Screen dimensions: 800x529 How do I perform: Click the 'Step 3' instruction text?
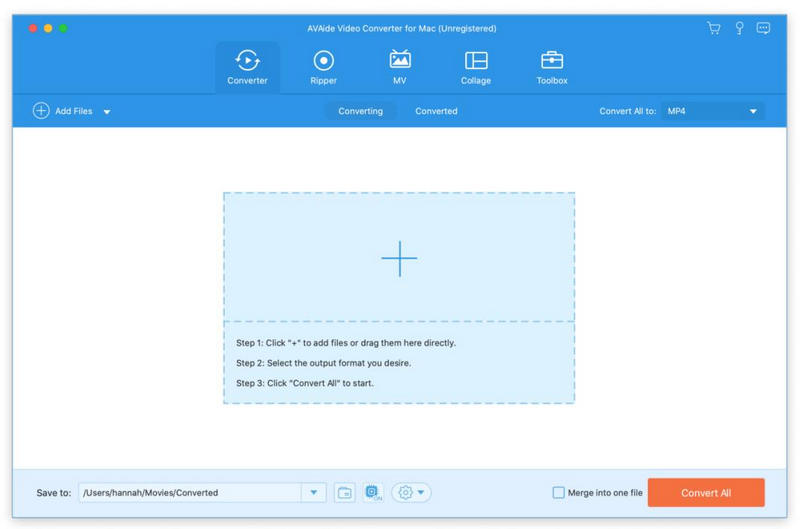point(305,383)
